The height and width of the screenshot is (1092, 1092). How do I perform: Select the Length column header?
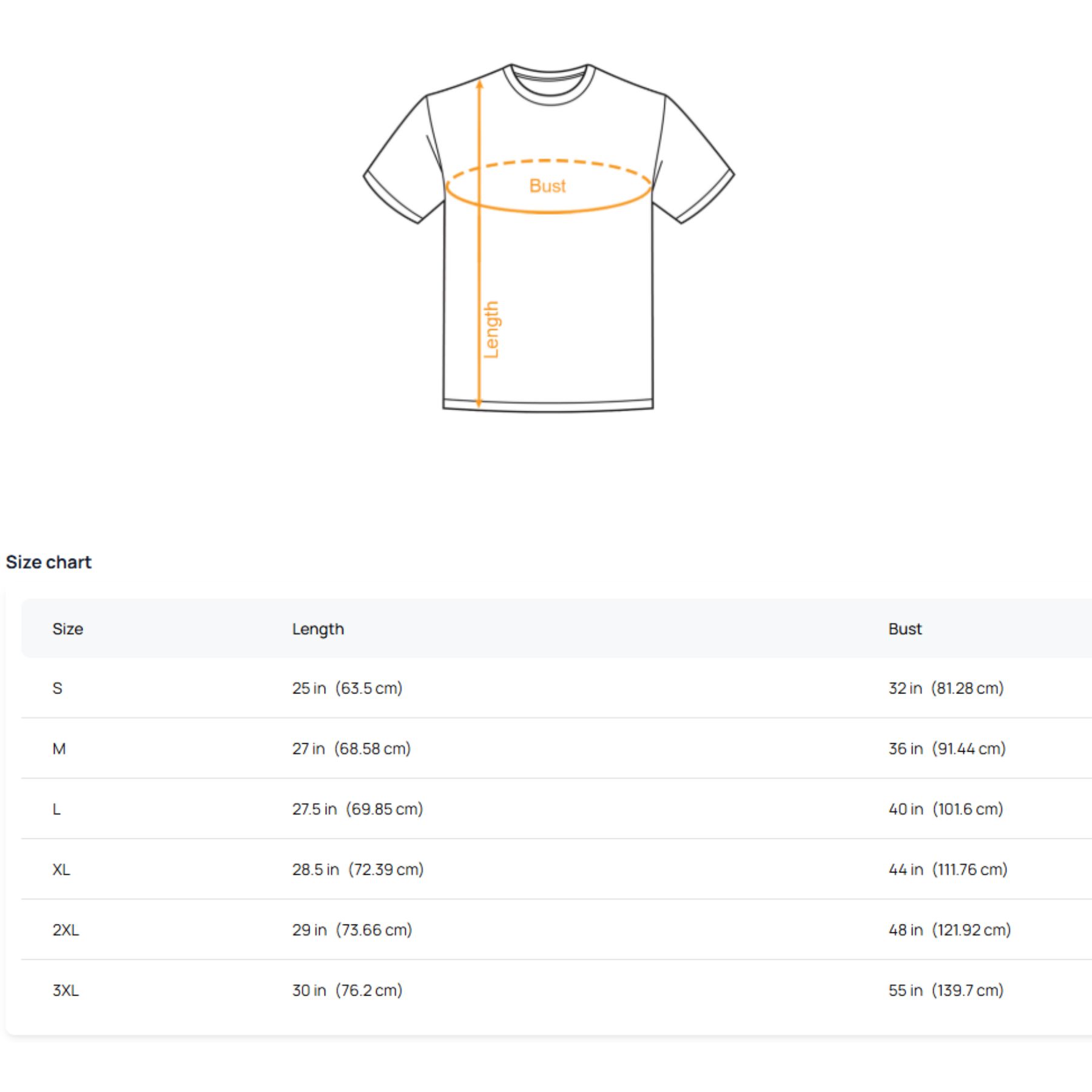[318, 629]
